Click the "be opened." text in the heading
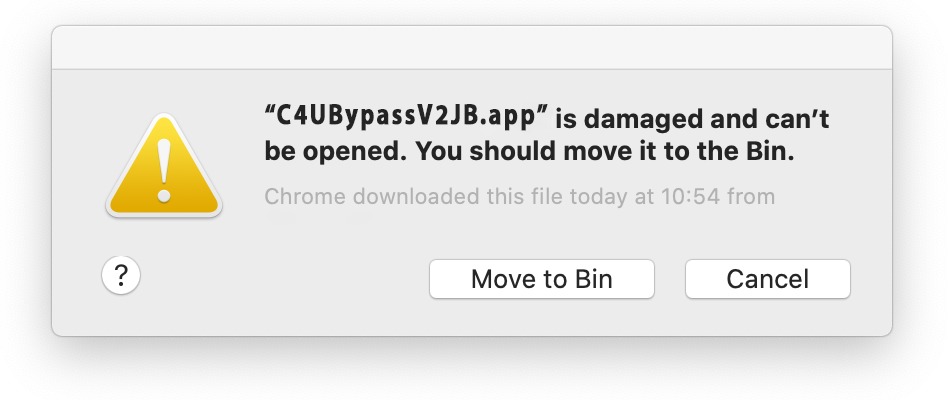 335,153
